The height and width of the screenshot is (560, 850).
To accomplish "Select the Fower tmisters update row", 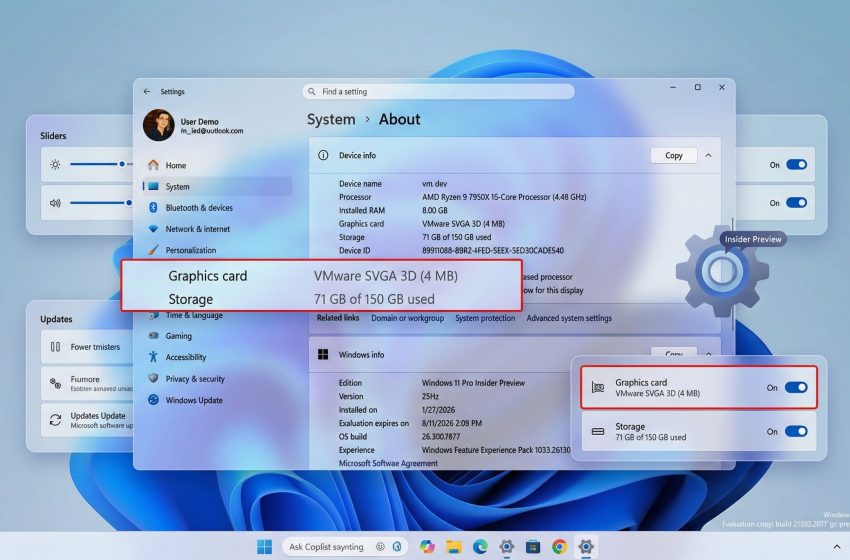I will (87, 346).
